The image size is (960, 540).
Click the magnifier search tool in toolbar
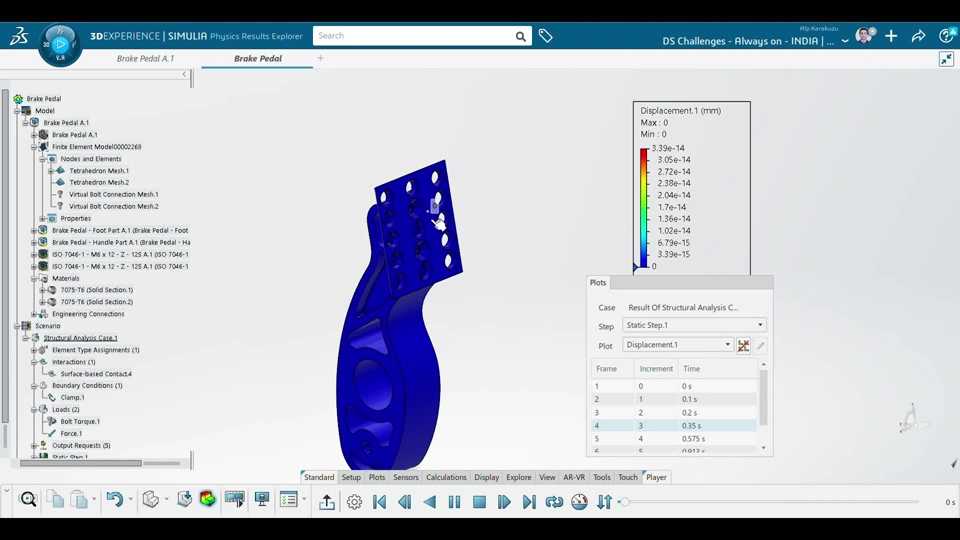coord(28,500)
